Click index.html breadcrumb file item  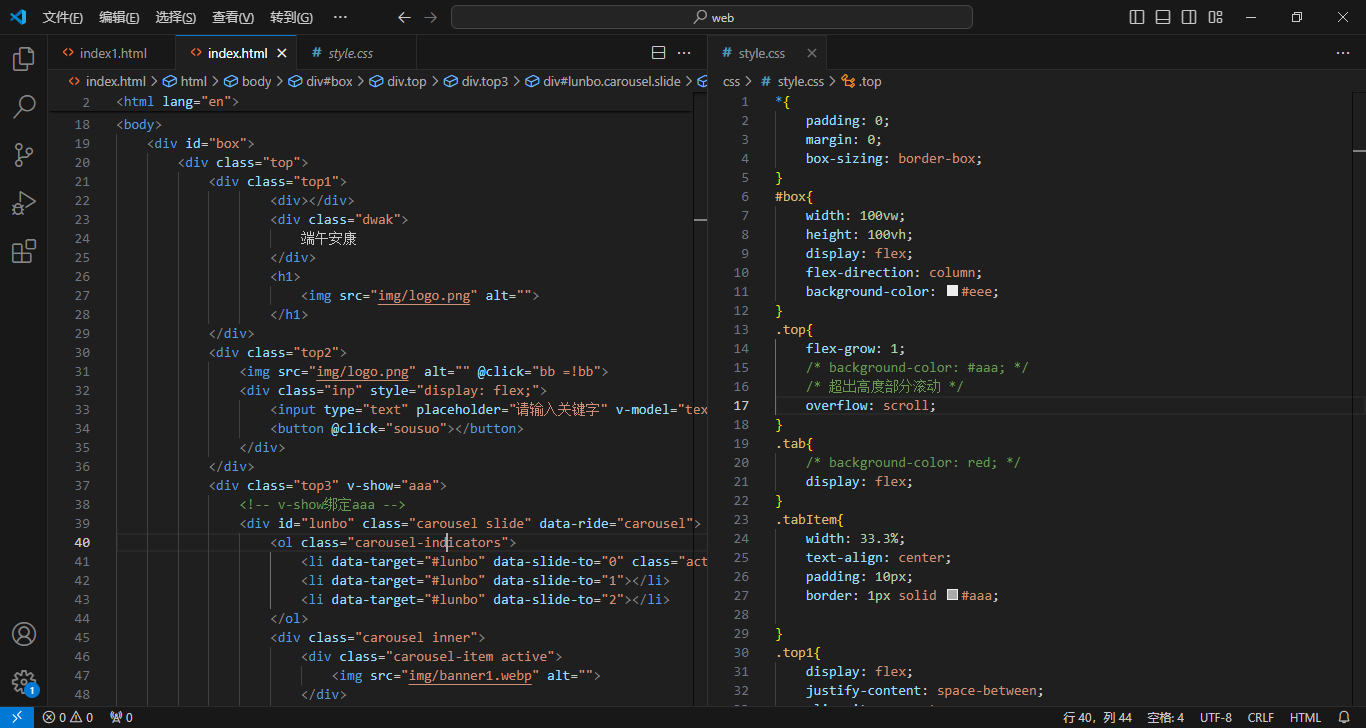107,82
